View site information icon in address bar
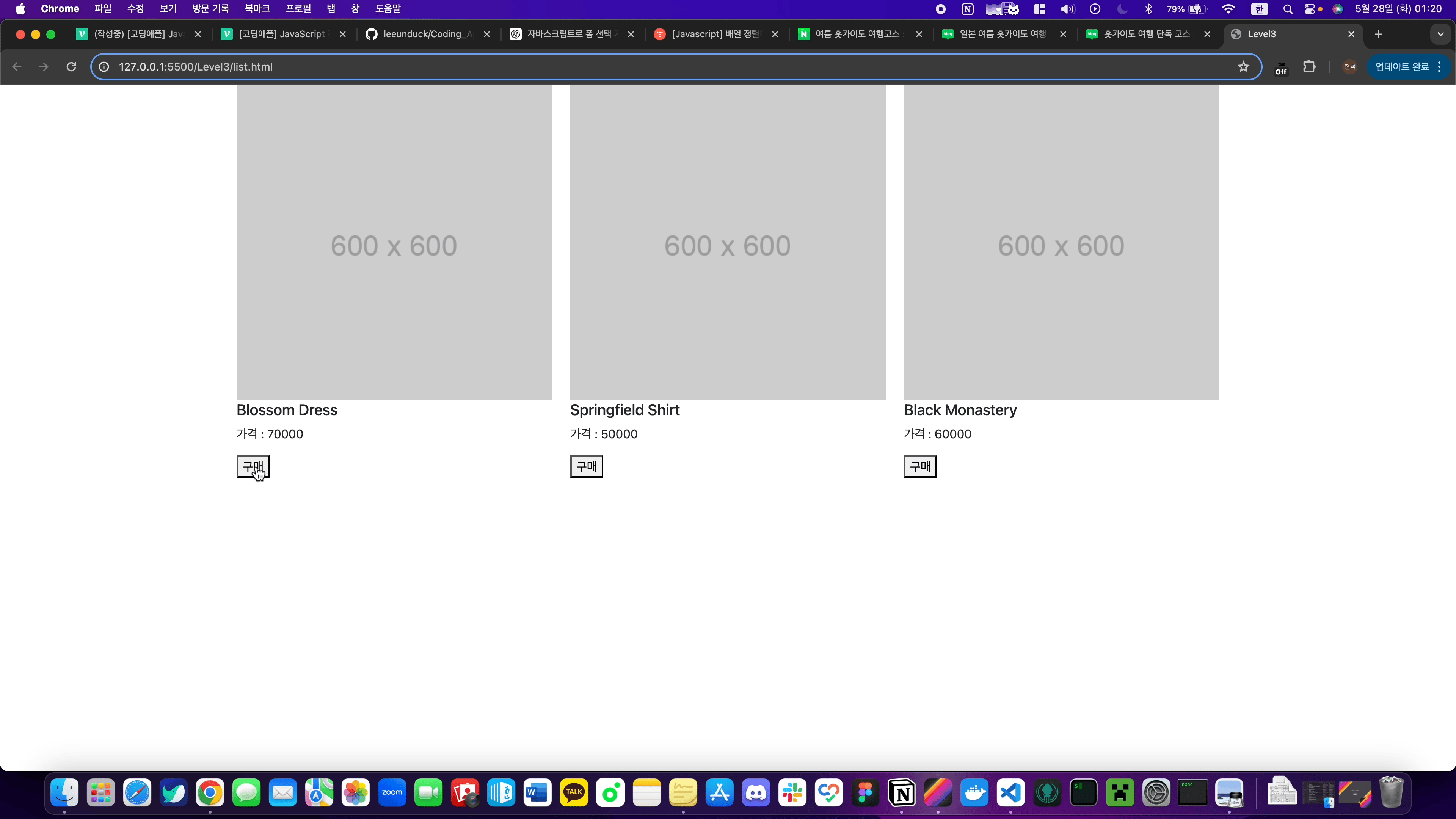1456x819 pixels. coord(104,67)
